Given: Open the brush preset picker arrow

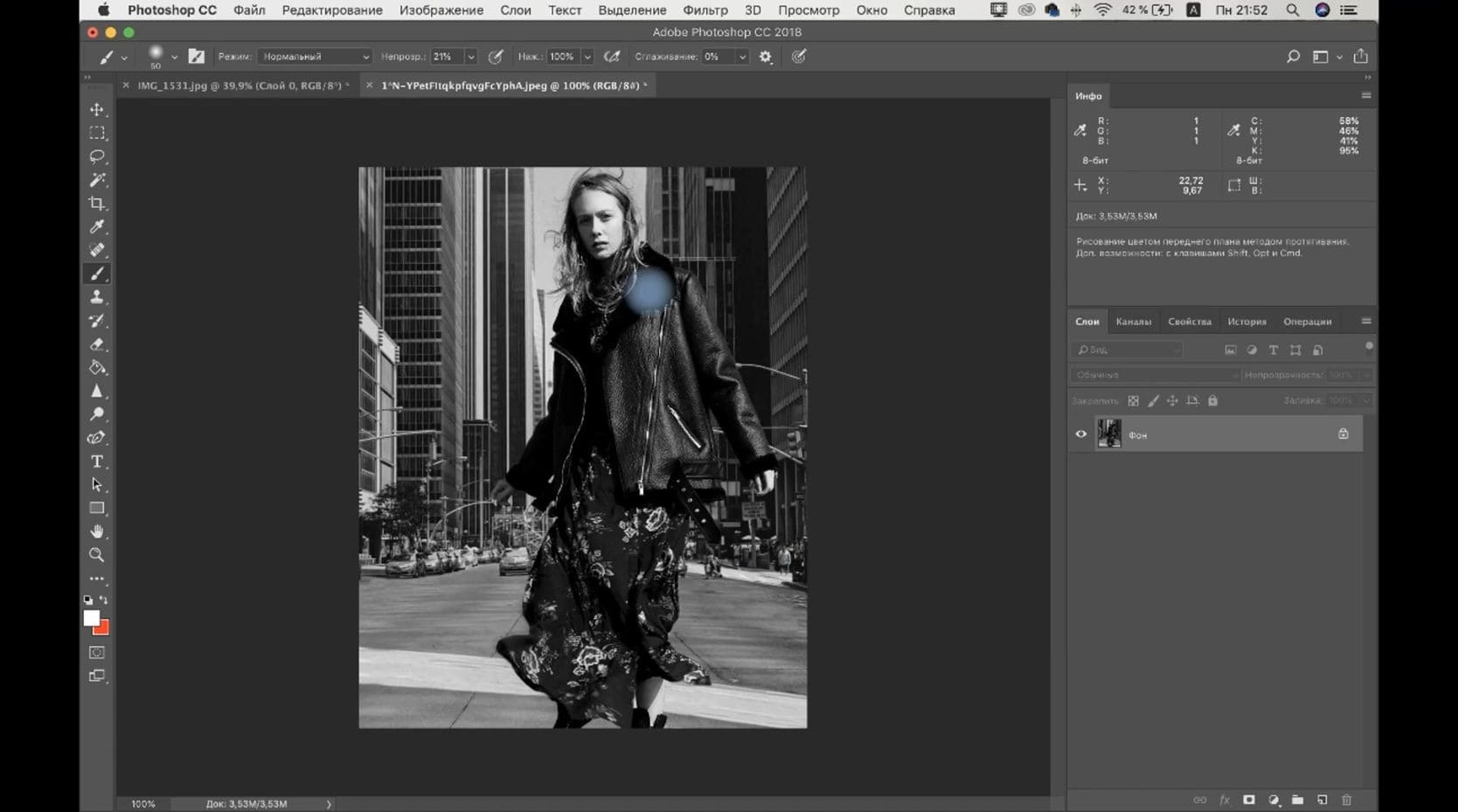Looking at the screenshot, I should click(x=174, y=58).
